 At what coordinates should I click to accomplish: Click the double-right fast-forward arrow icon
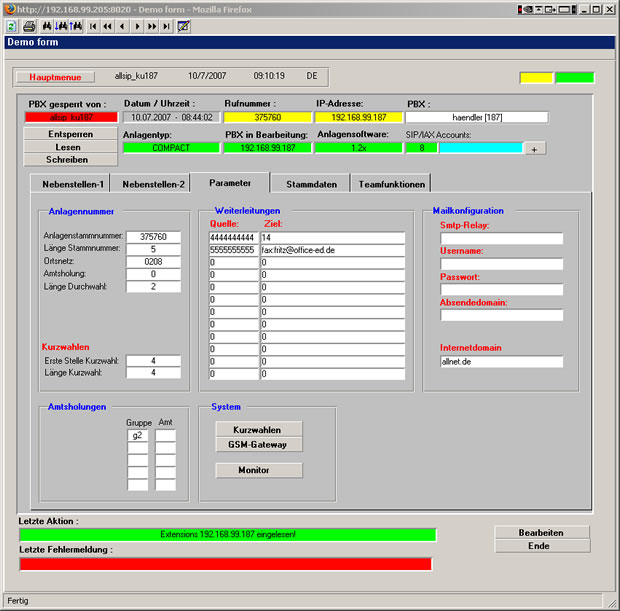[152, 26]
